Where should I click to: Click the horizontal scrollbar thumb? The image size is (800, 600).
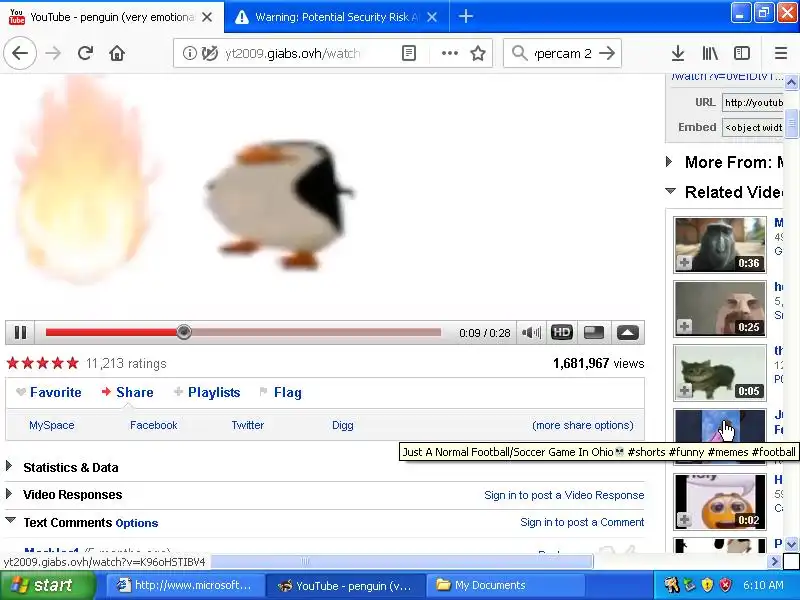pos(402,561)
